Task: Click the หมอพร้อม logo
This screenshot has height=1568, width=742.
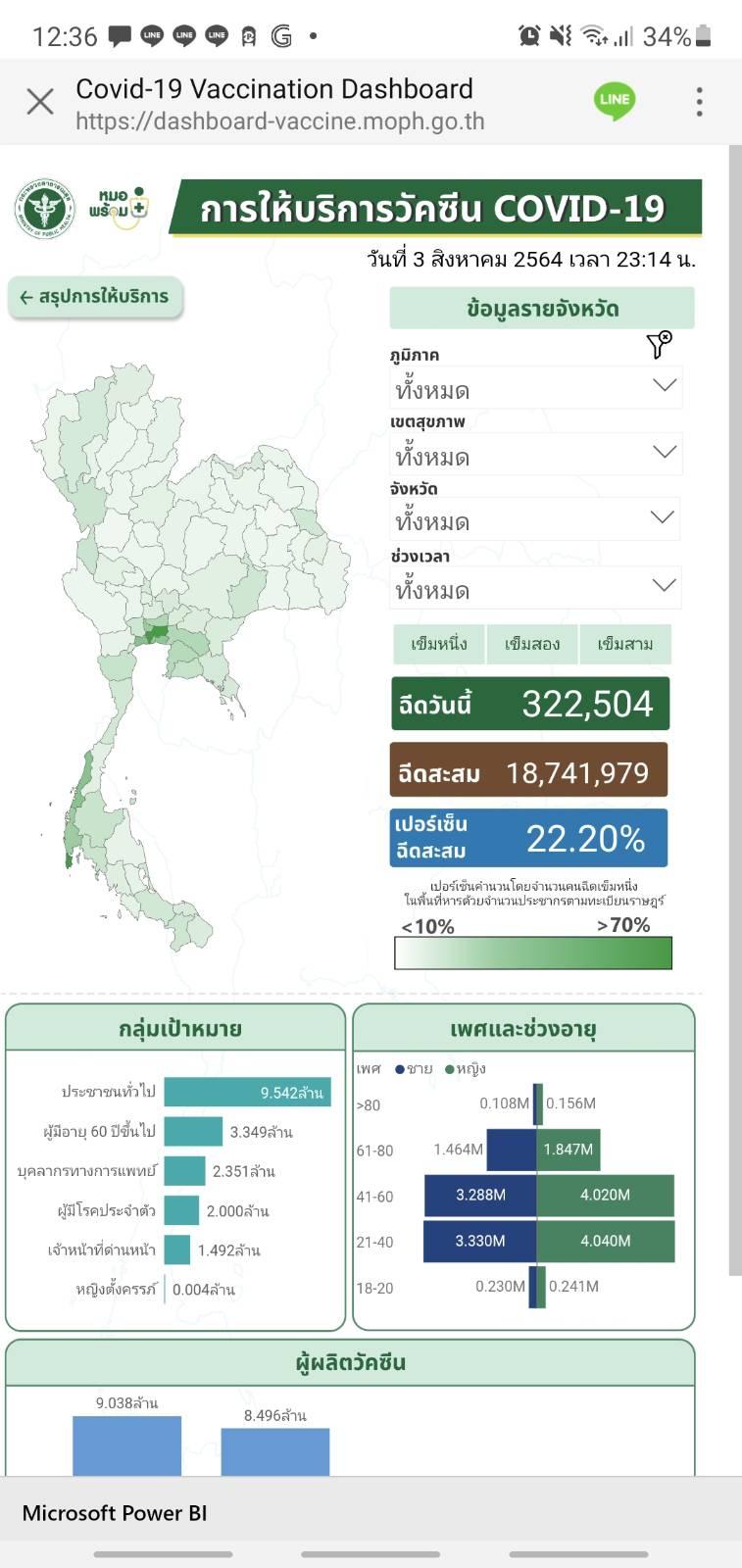Action: click(x=119, y=208)
